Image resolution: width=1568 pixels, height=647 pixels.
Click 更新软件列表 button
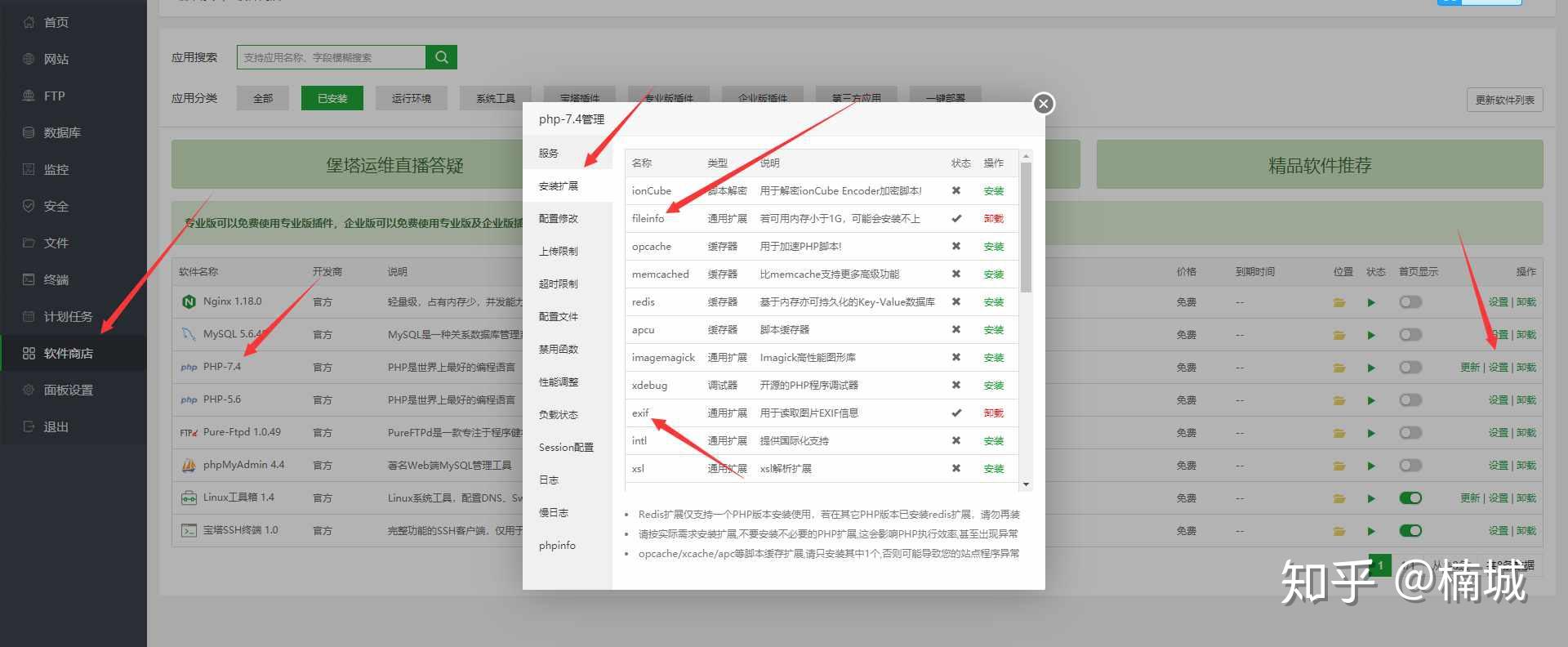tap(1504, 100)
